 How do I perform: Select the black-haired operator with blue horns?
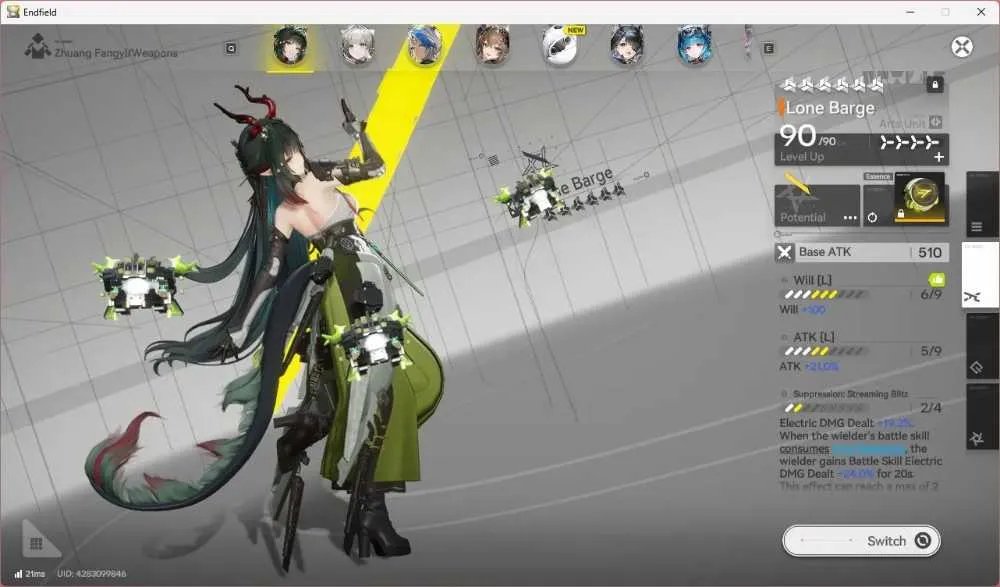coord(627,45)
